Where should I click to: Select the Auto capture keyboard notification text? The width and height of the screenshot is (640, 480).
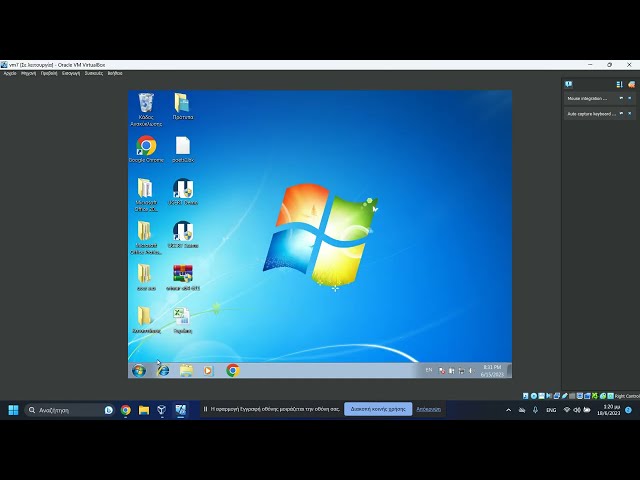coord(591,114)
